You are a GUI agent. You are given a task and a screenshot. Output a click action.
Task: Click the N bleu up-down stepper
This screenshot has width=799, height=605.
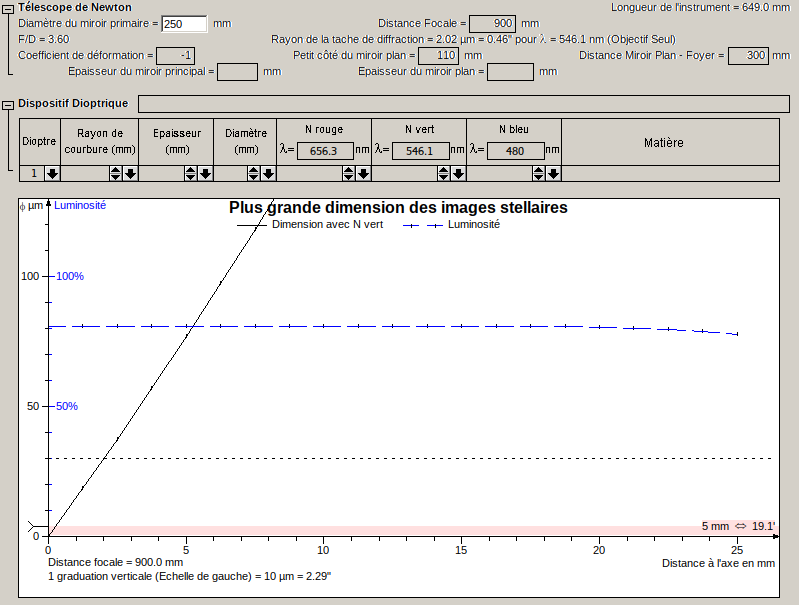[x=539, y=174]
